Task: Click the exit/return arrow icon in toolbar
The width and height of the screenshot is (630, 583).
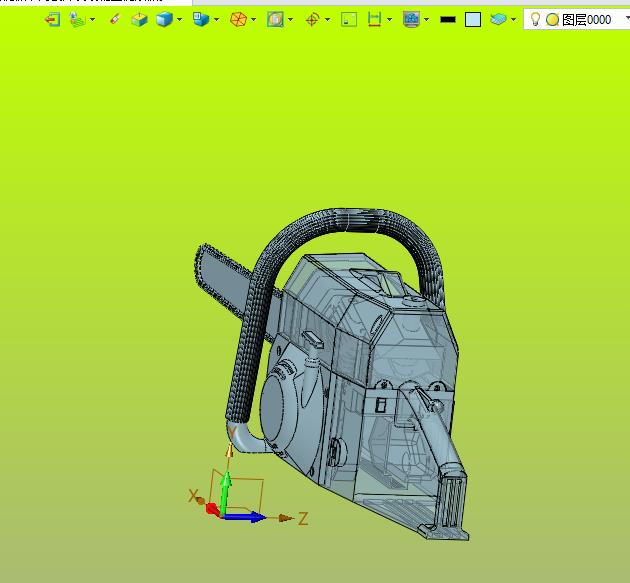Action: [53, 19]
